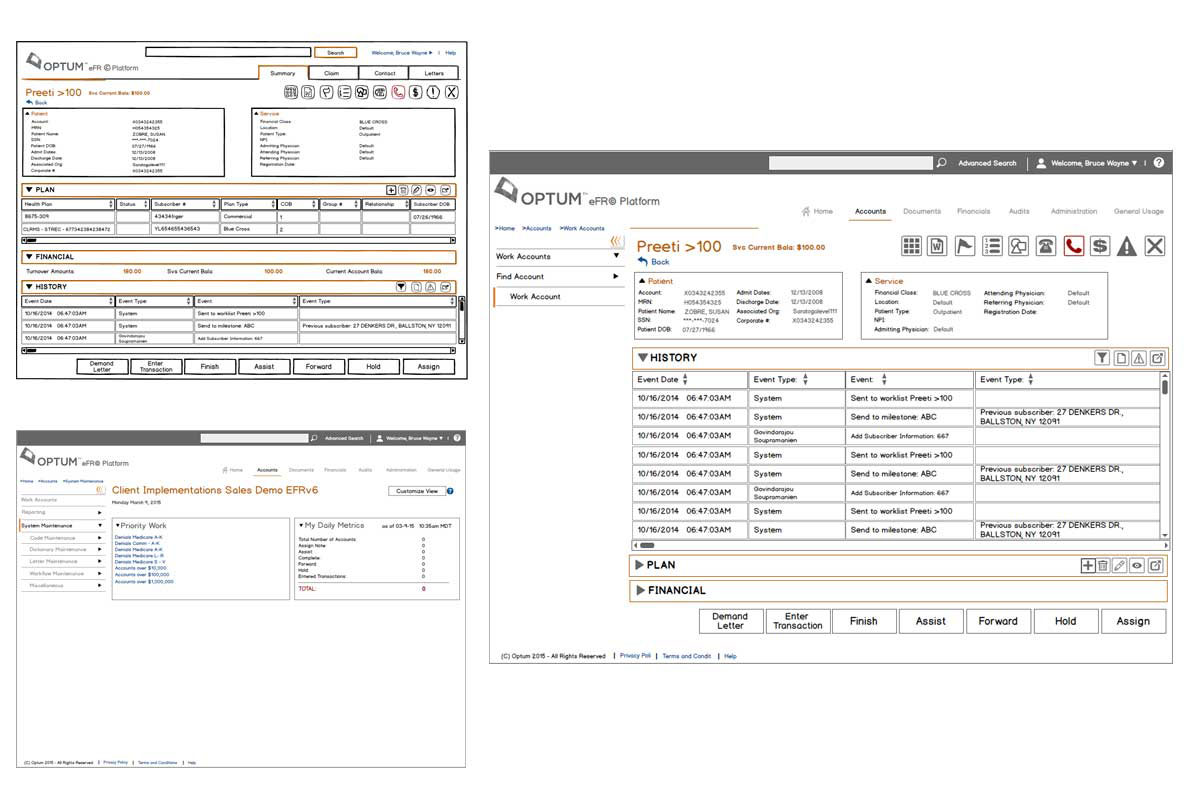Click the search input field in the right mockup
The image size is (1200, 800).
(x=850, y=163)
